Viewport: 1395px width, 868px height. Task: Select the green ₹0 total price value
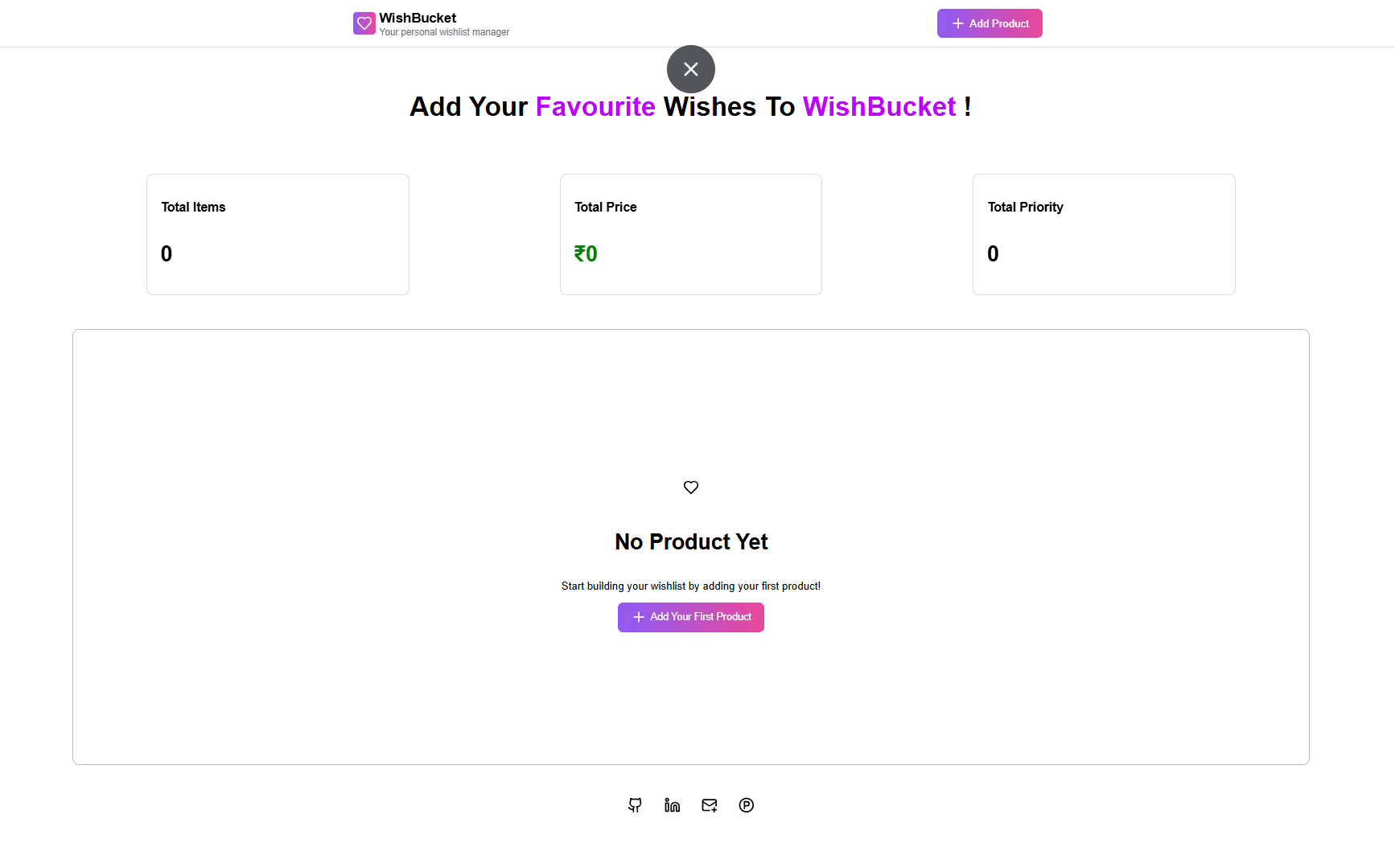586,253
